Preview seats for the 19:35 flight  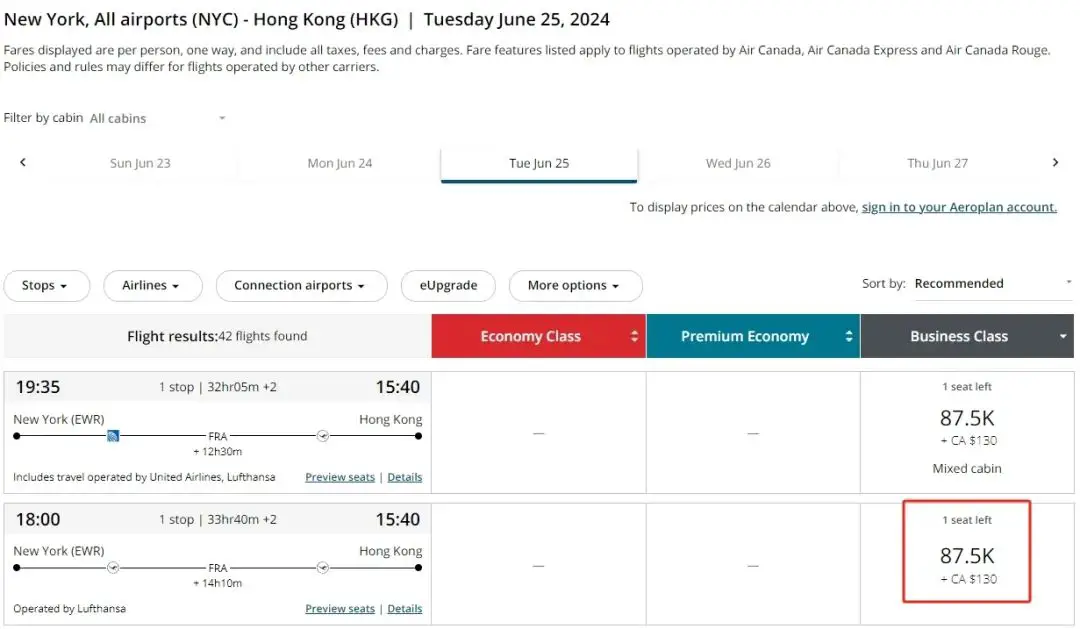pyautogui.click(x=340, y=477)
